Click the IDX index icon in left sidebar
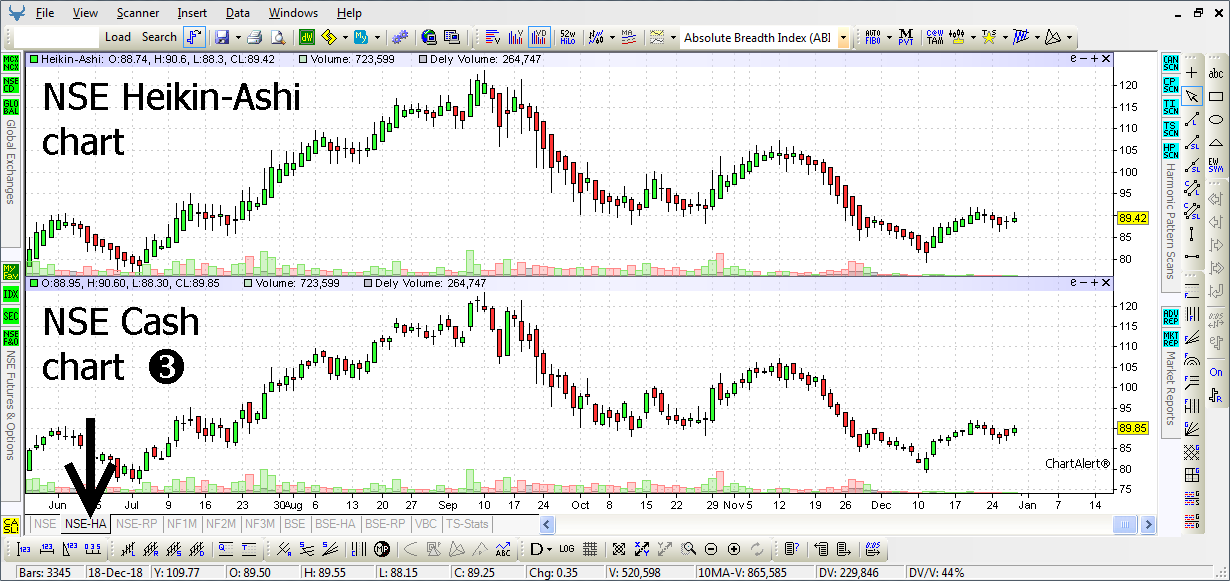1230x581 pixels. tap(11, 294)
